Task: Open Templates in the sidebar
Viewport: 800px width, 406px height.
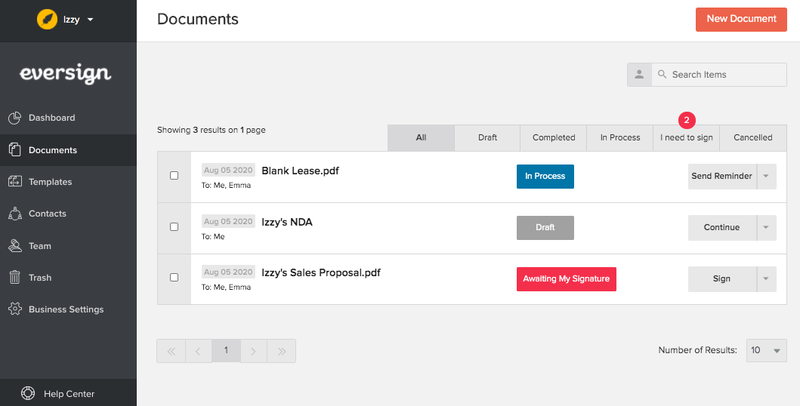Action: pos(68,182)
